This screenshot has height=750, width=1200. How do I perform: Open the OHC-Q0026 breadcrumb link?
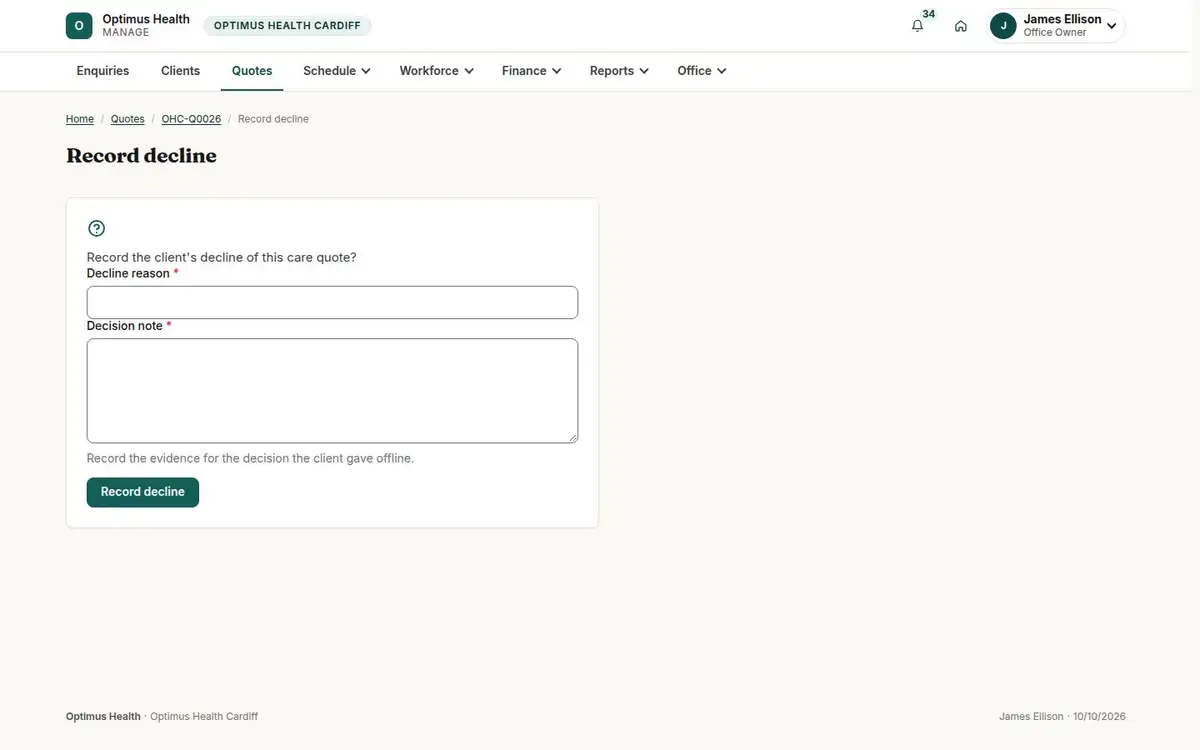pyautogui.click(x=191, y=119)
